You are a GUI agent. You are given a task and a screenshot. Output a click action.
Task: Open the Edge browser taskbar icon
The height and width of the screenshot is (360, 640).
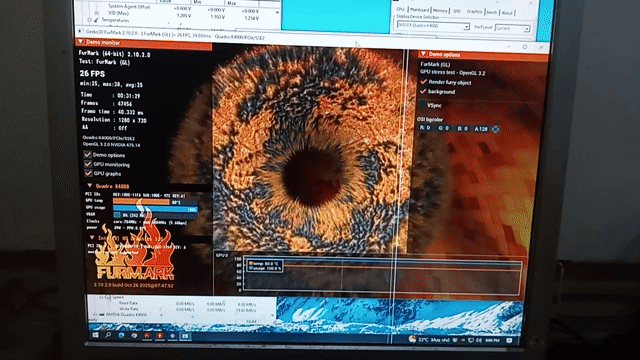point(121,335)
